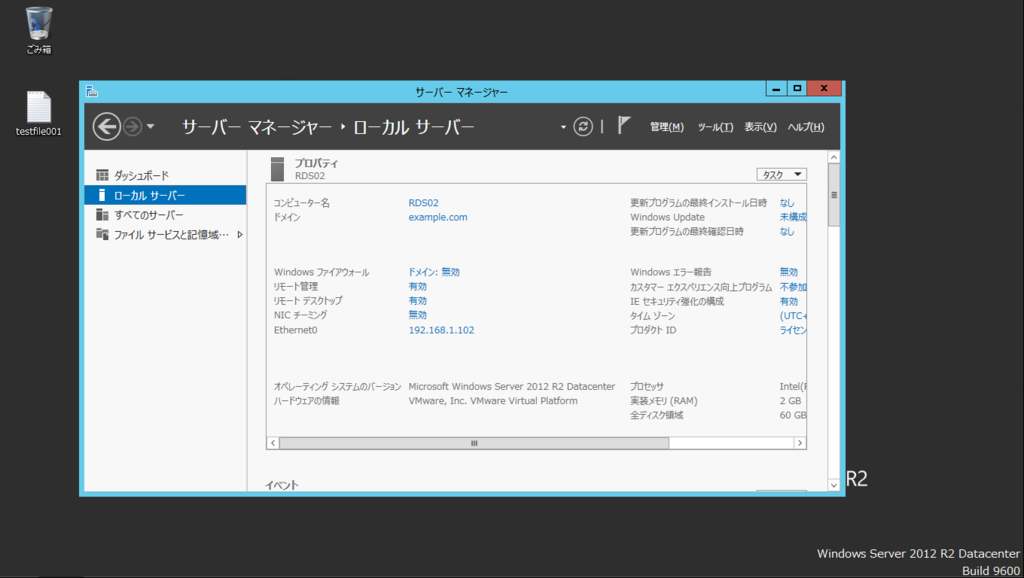The width and height of the screenshot is (1024, 578).
Task: Click the プロパティ server icon in header
Action: [x=278, y=169]
